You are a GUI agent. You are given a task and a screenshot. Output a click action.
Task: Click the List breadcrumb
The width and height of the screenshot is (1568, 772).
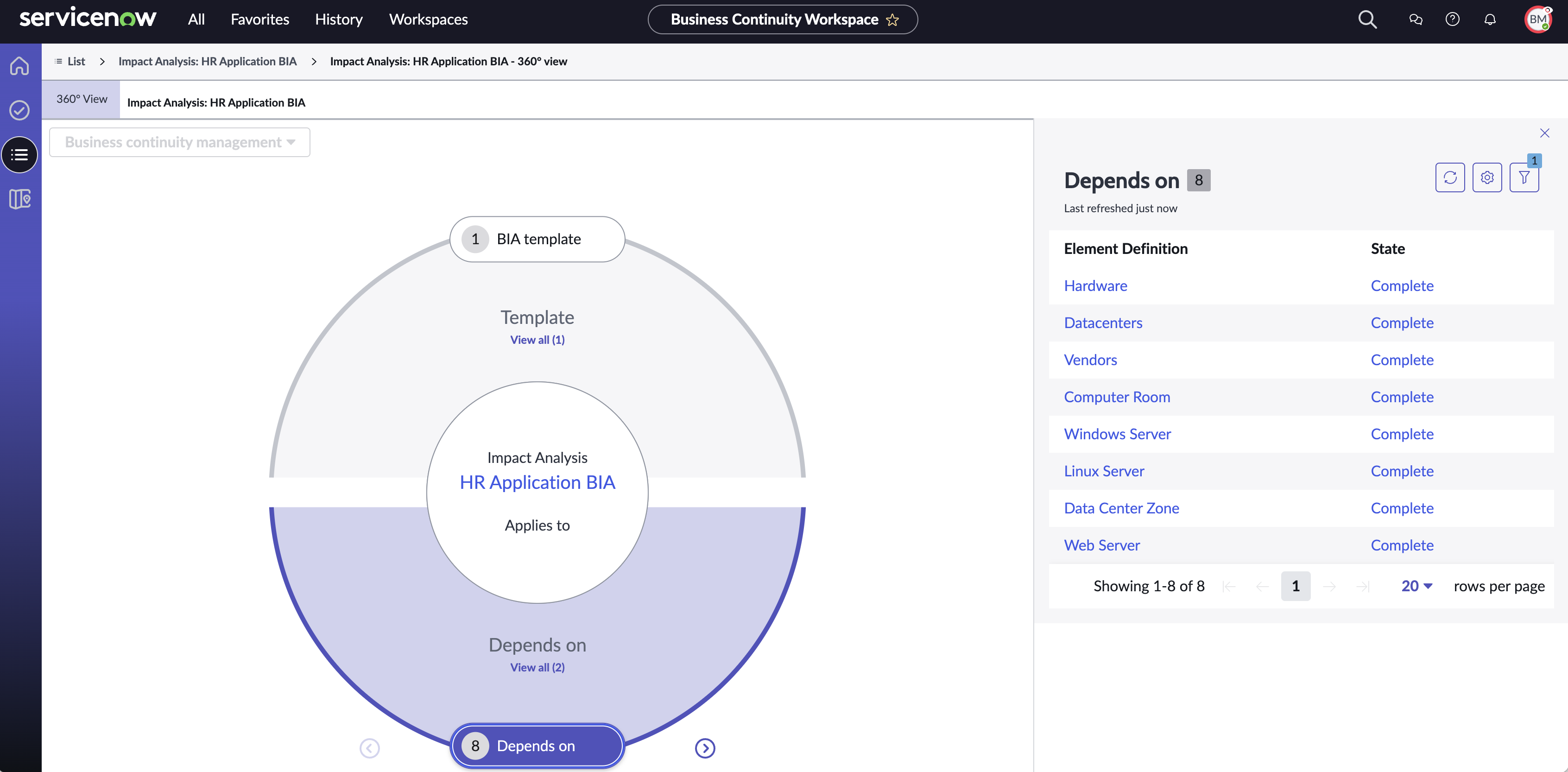tap(70, 61)
